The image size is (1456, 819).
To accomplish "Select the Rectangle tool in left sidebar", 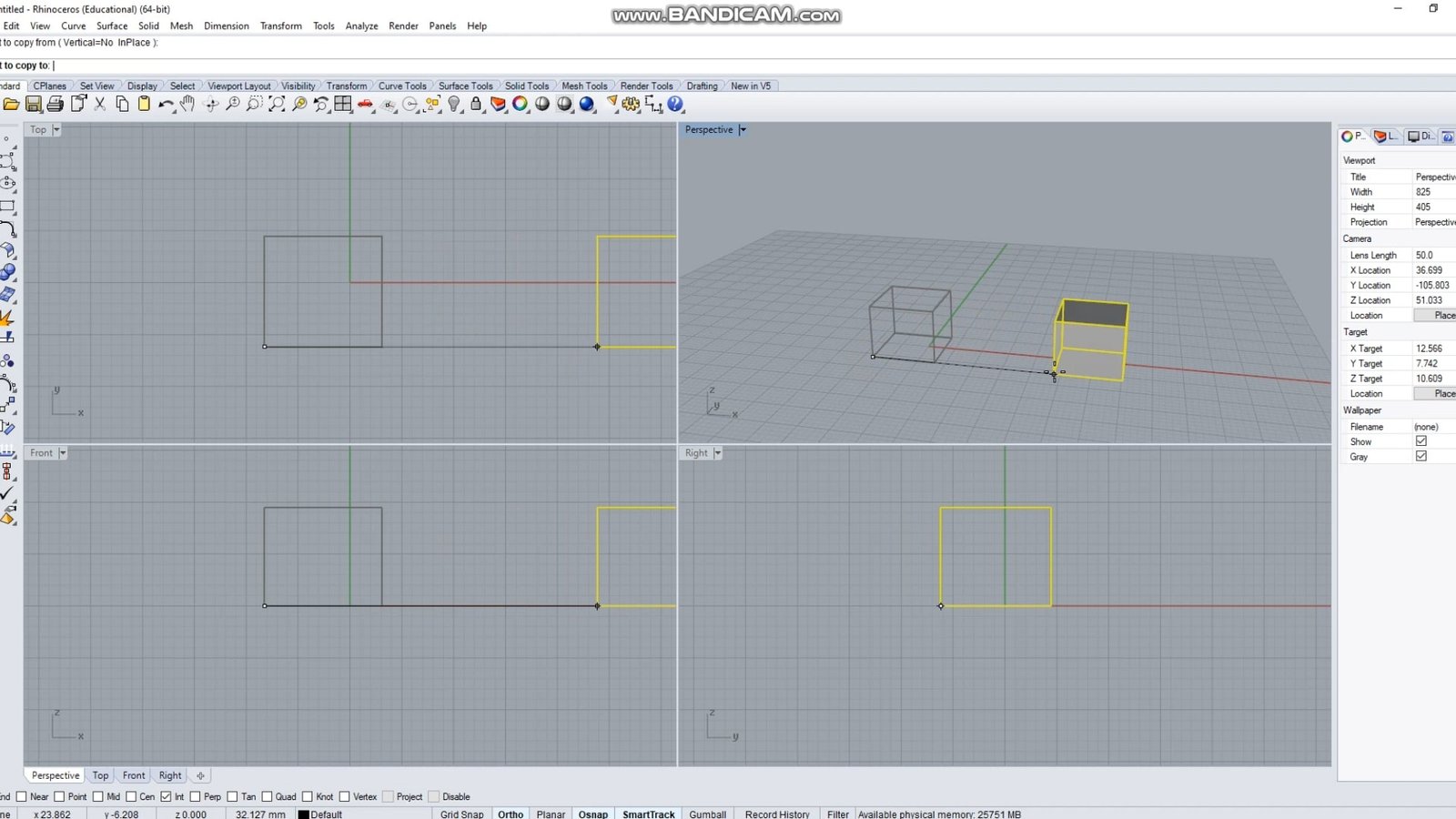I will tap(7, 207).
